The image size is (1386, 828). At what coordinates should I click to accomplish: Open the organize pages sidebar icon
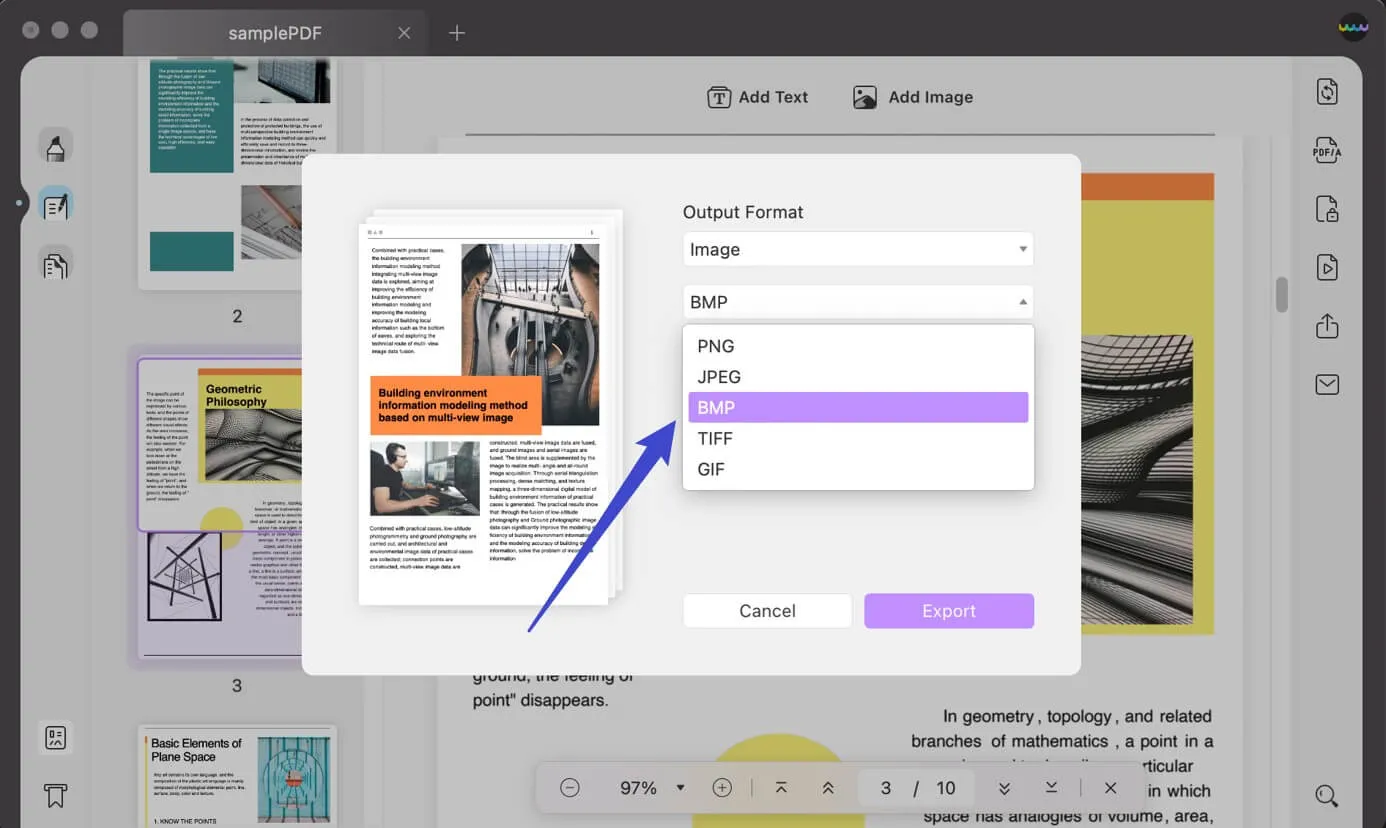click(x=55, y=265)
